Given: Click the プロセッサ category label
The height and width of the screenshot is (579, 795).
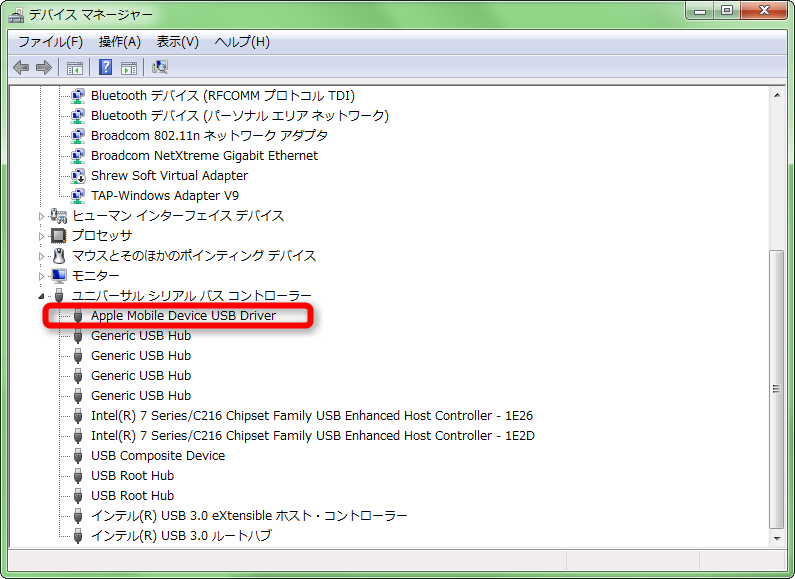Looking at the screenshot, I should click(101, 236).
